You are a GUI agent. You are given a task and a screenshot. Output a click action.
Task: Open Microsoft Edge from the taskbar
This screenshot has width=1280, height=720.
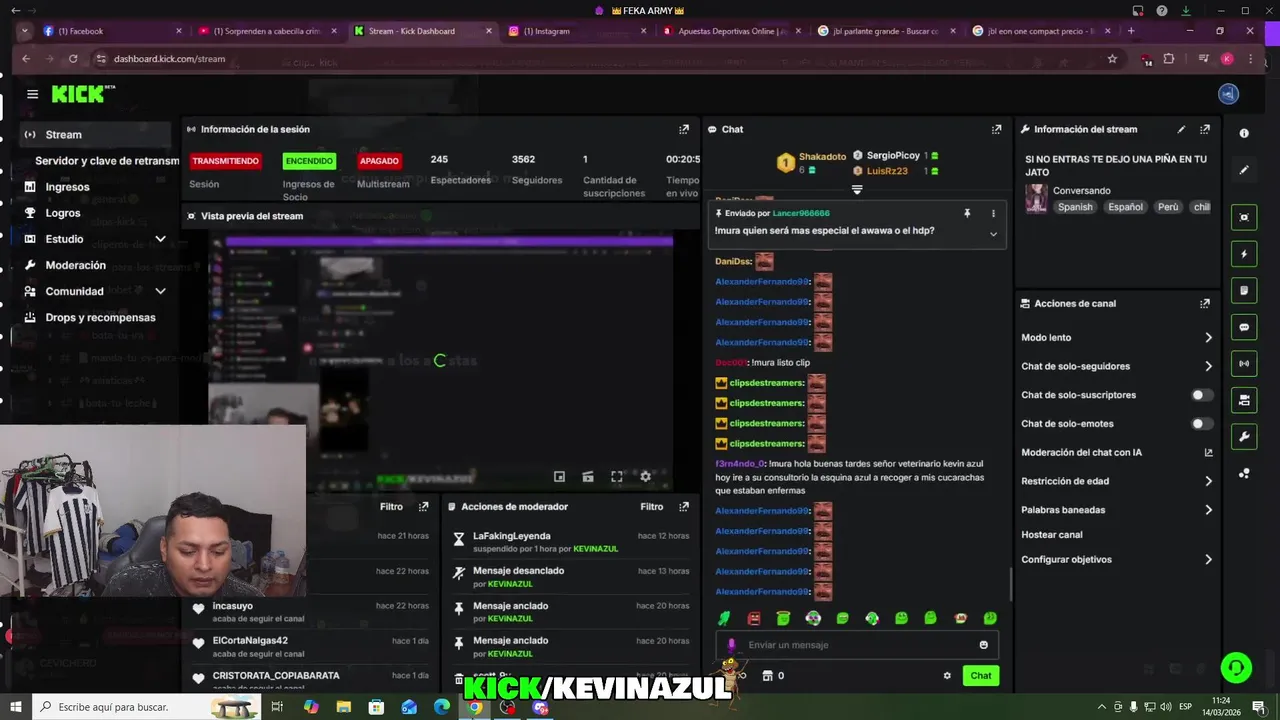pos(442,707)
